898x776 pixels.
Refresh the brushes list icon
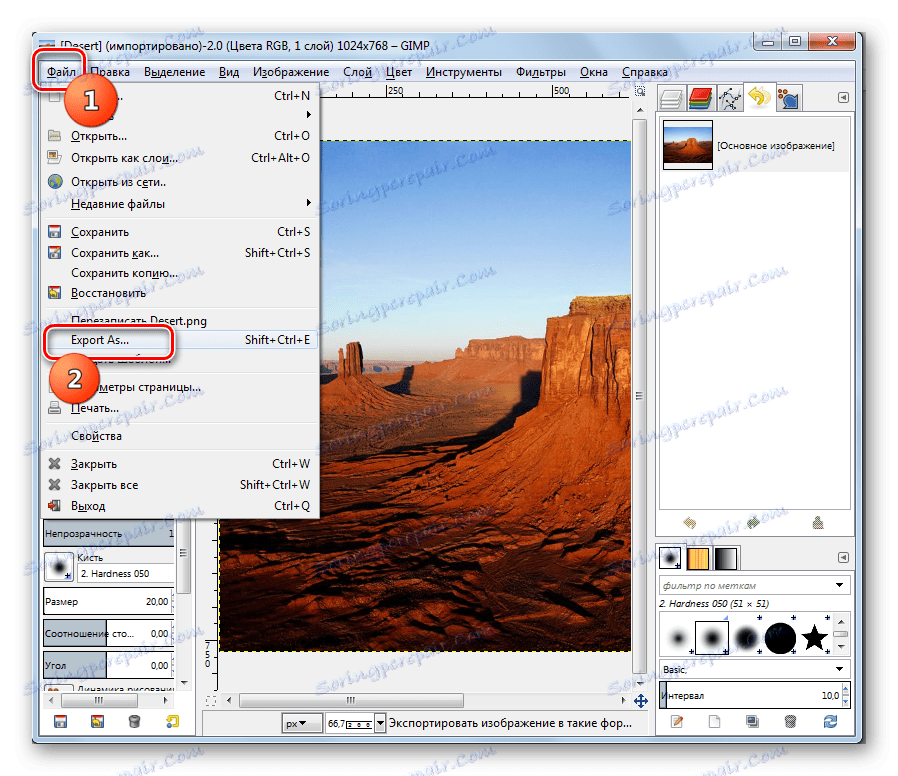click(831, 720)
